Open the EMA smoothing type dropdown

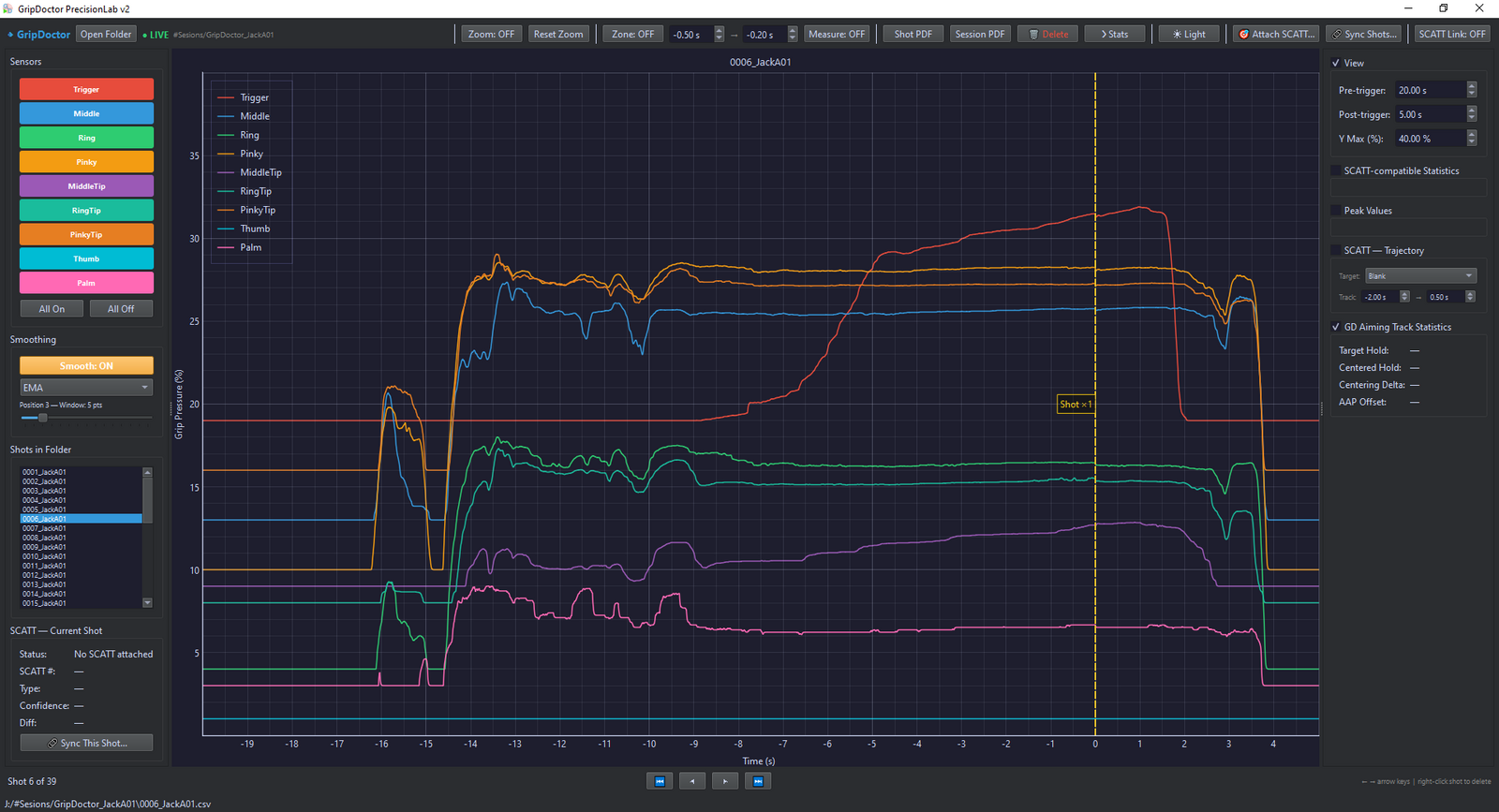86,388
